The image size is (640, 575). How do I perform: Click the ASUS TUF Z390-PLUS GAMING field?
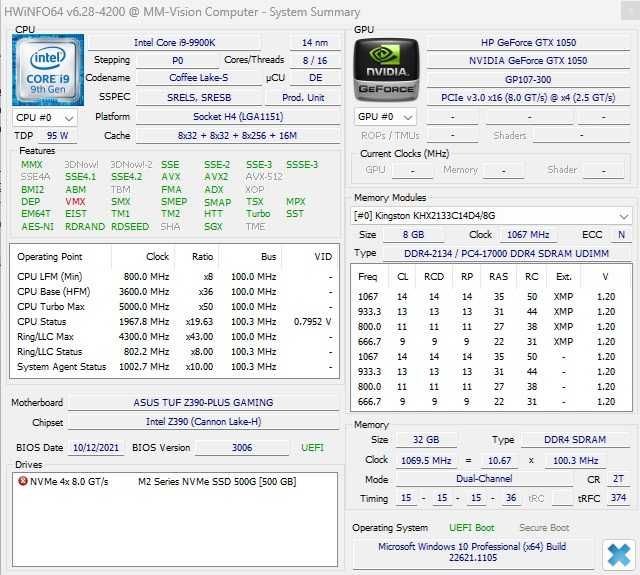(x=203, y=402)
